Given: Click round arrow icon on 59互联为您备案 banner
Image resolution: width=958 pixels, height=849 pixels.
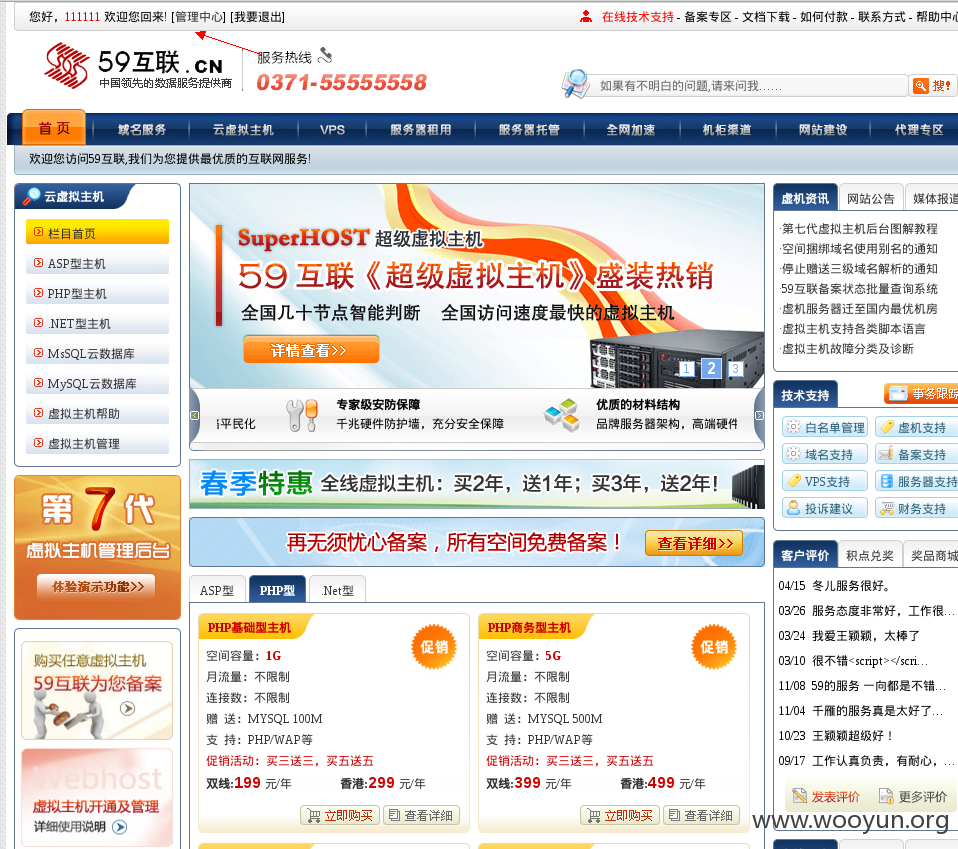Looking at the screenshot, I should click(127, 709).
